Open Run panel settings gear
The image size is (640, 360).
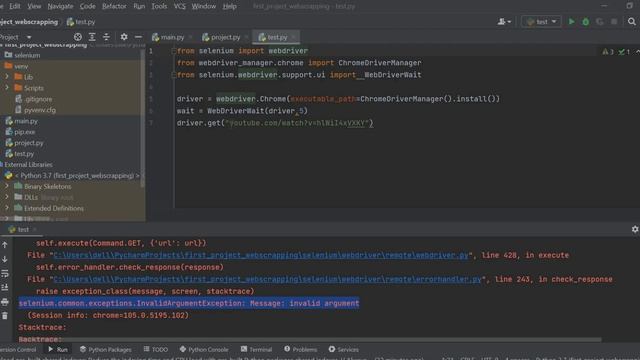pyautogui.click(x=635, y=229)
